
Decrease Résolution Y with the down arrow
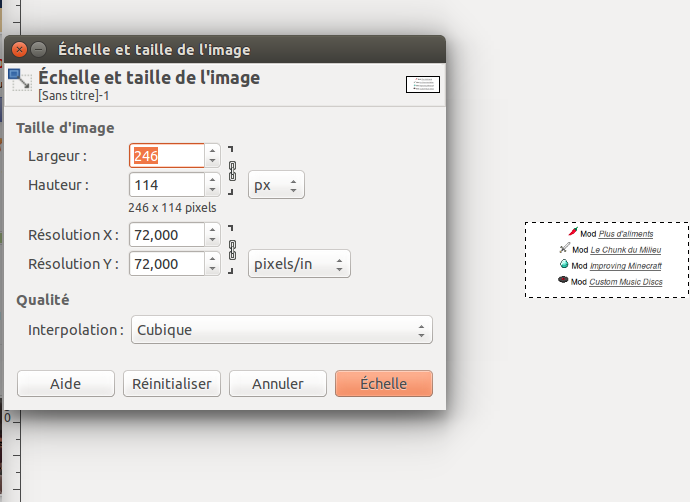tap(212, 269)
